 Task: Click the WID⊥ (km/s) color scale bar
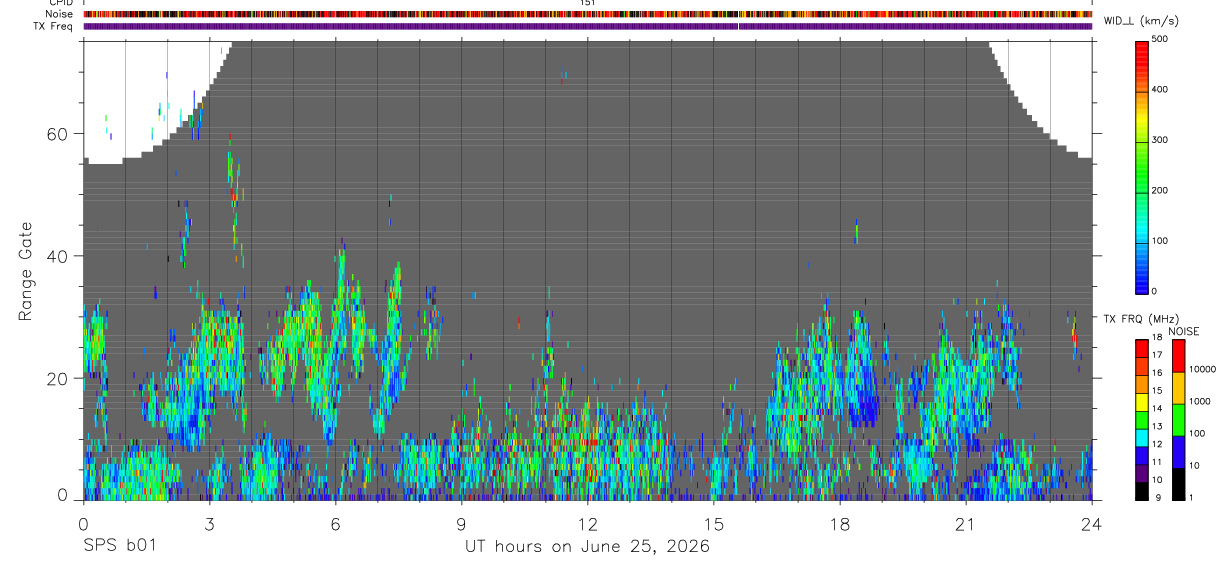coord(1142,165)
